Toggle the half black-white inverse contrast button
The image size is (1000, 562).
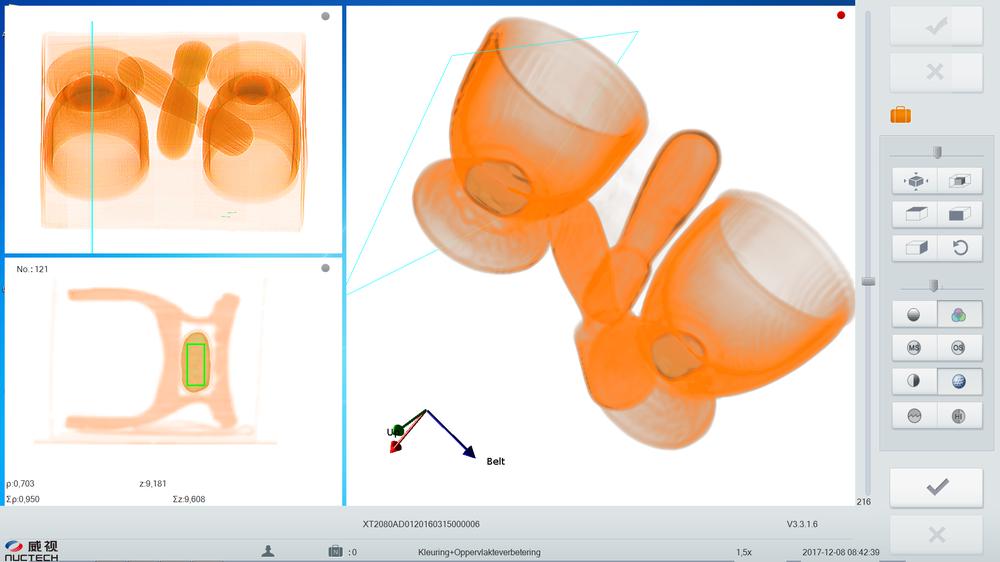[x=914, y=382]
